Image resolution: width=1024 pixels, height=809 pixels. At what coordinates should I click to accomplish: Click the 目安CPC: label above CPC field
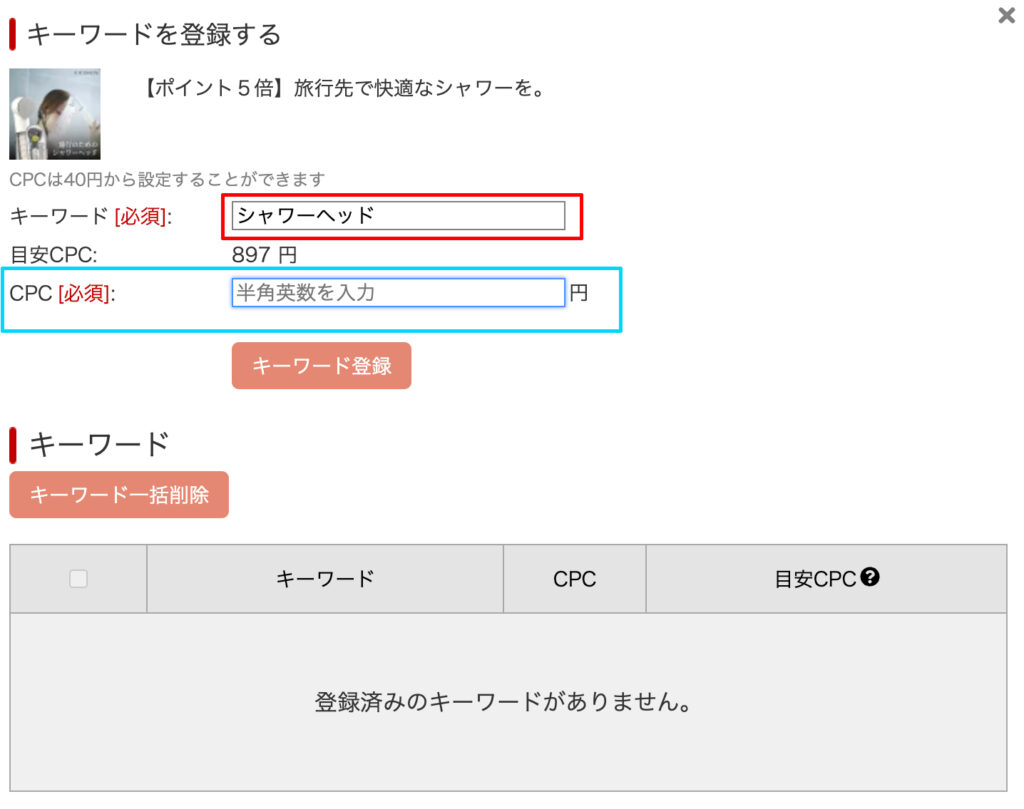[x=54, y=255]
